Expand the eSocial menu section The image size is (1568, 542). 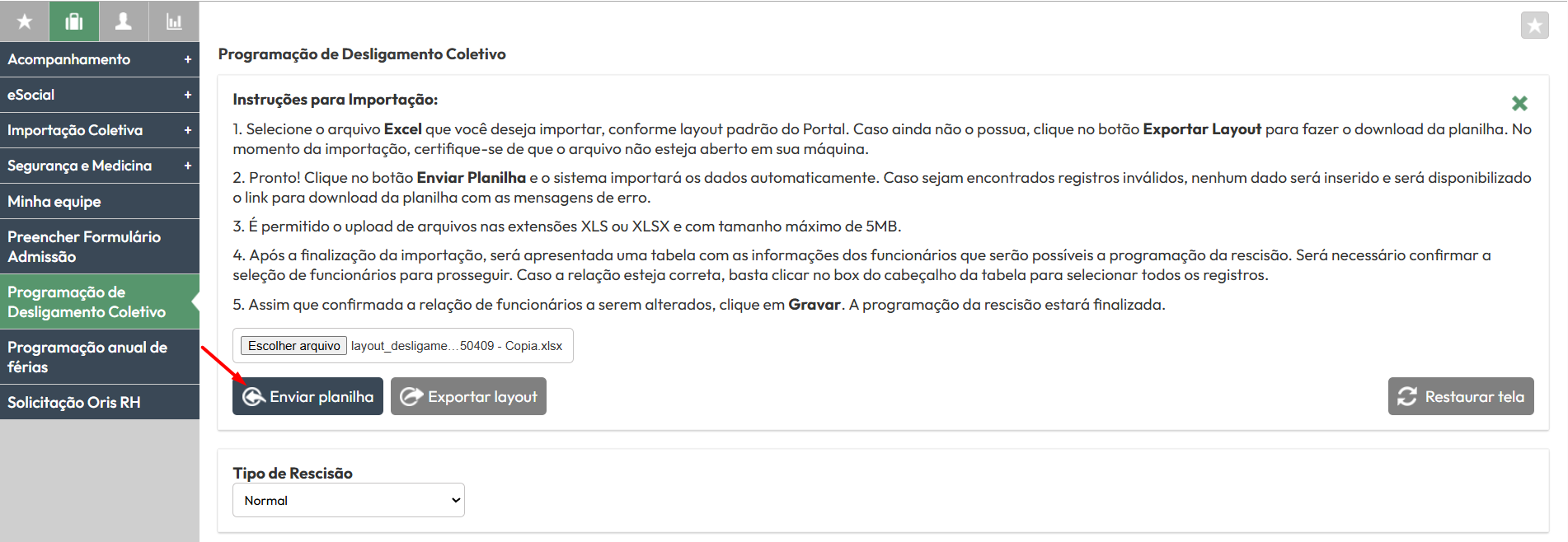coord(100,95)
